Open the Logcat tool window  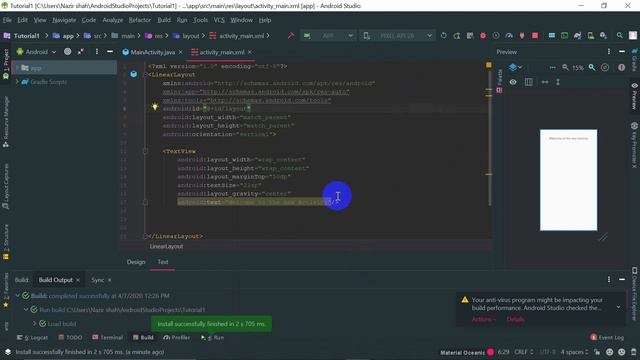click(x=33, y=338)
